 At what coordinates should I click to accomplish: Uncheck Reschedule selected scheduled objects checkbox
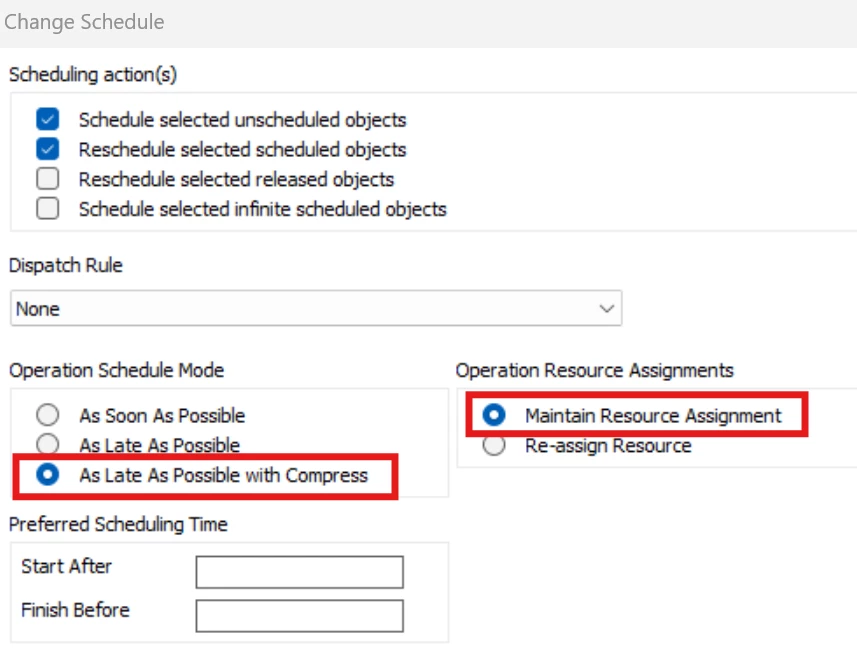click(47, 150)
